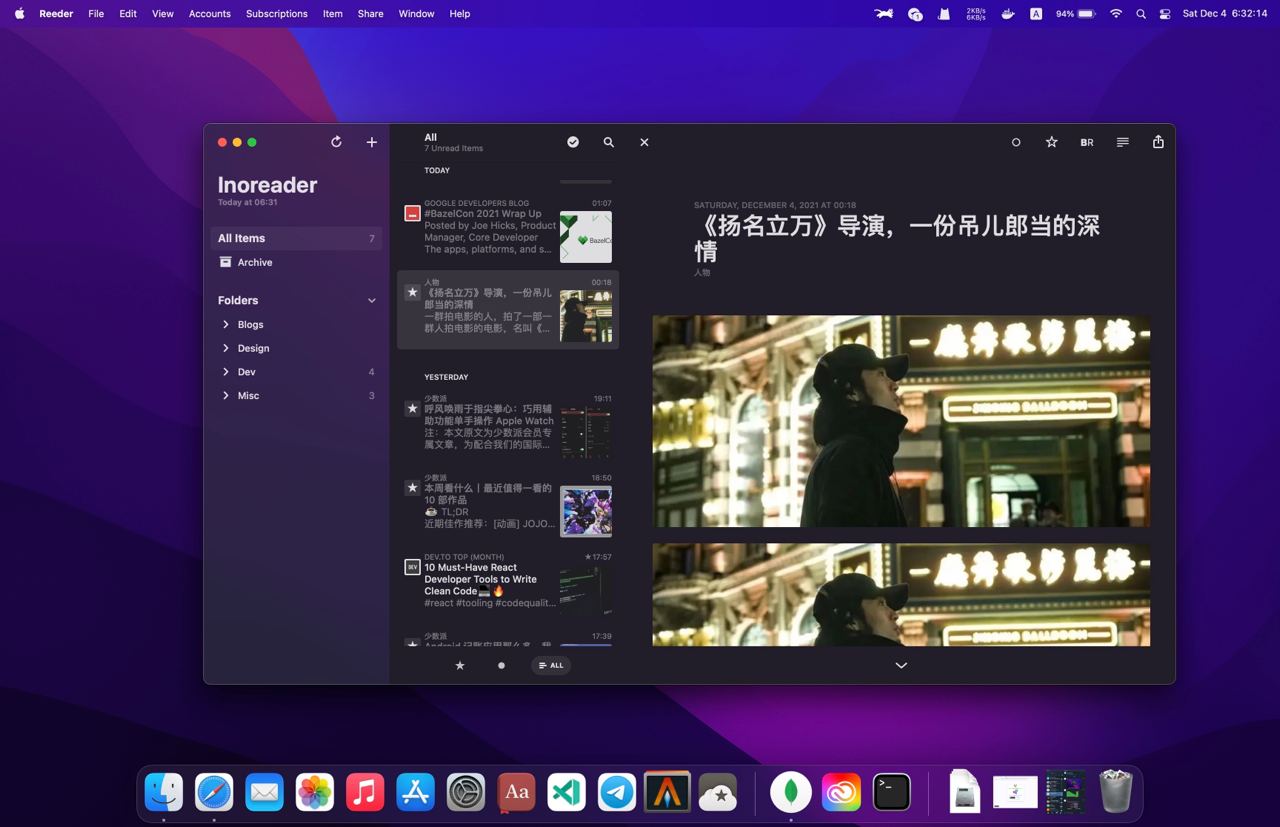Add a new subscription with the plus icon
This screenshot has height=827, width=1280.
pos(371,141)
